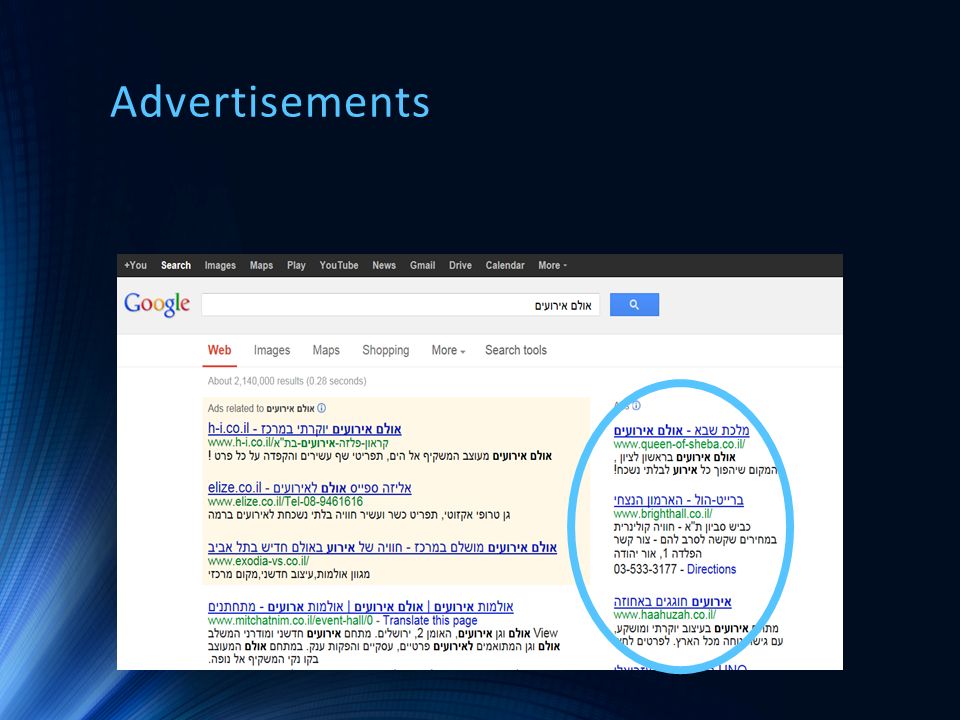960x720 pixels.
Task: Open News in the top bar
Action: click(x=384, y=265)
